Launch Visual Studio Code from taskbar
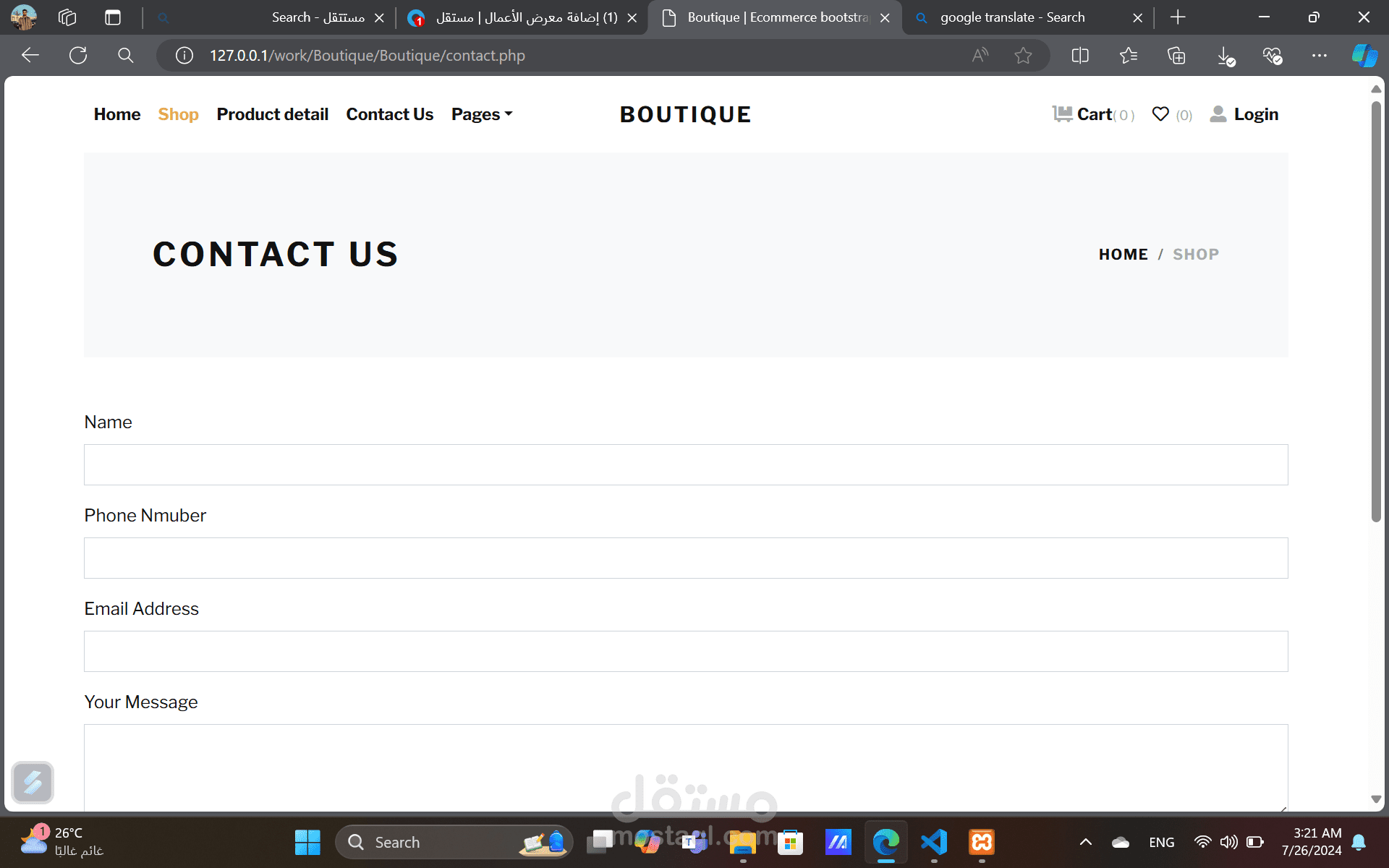1389x868 pixels. pyautogui.click(x=933, y=842)
